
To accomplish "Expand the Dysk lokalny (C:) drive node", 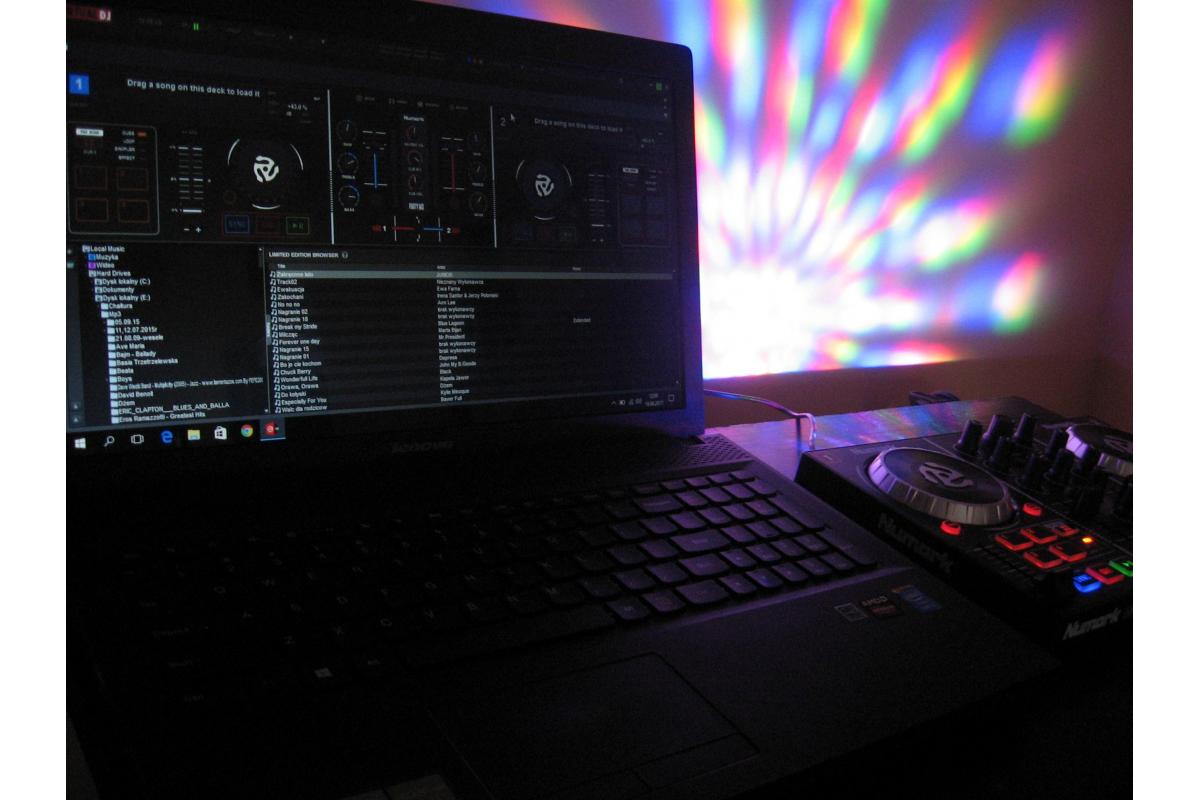I will point(123,282).
